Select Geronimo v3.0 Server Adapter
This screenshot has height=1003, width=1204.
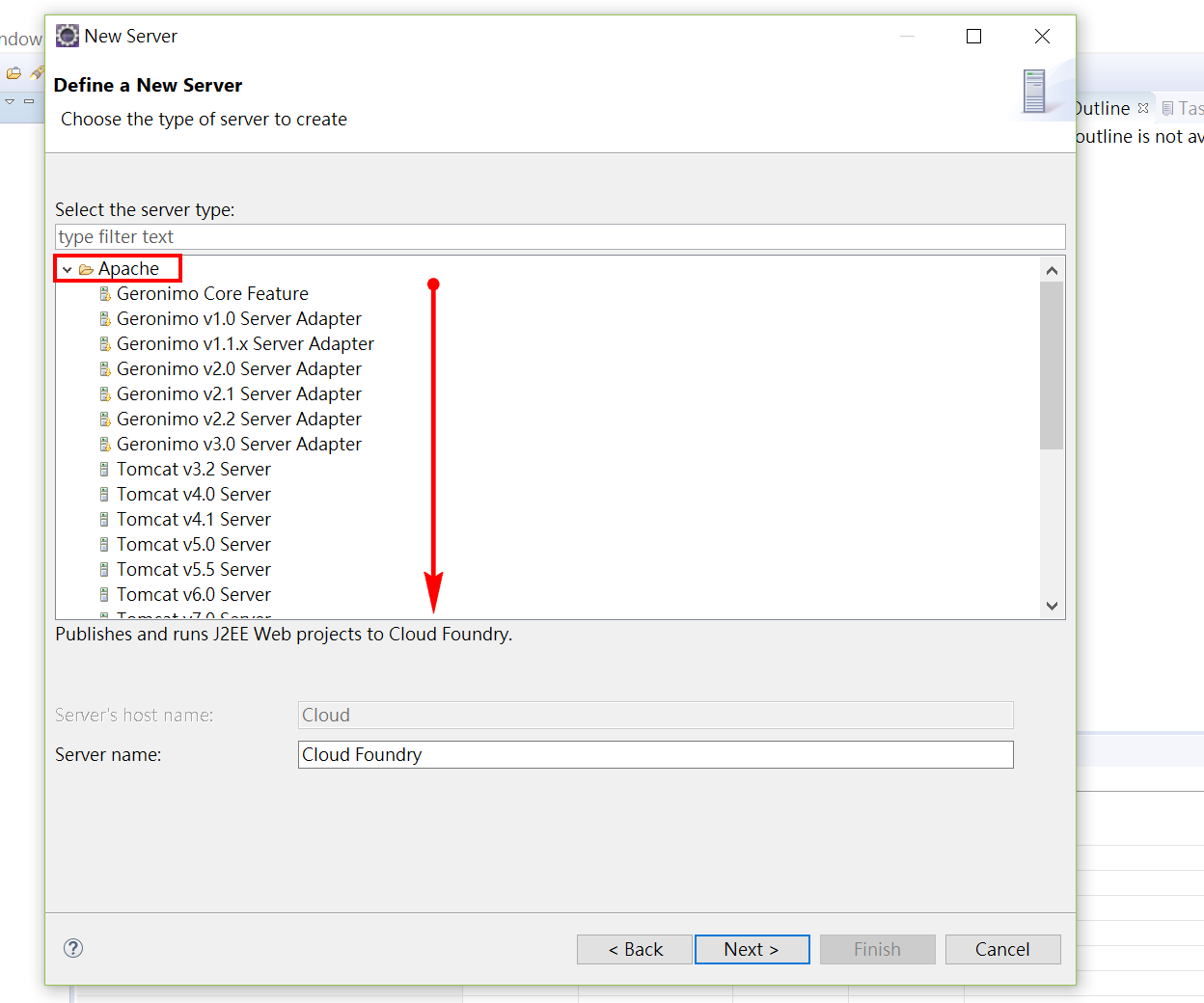click(x=239, y=444)
